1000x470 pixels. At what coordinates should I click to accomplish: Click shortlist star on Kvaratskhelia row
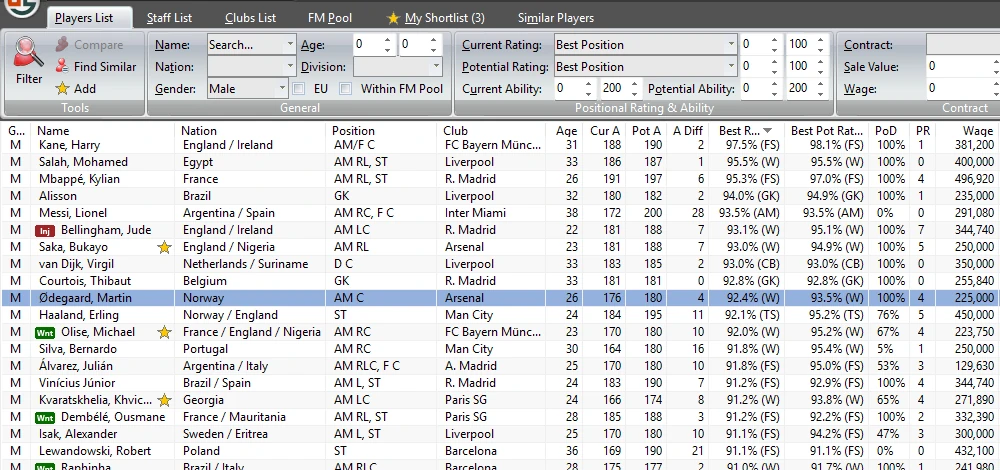tap(165, 400)
